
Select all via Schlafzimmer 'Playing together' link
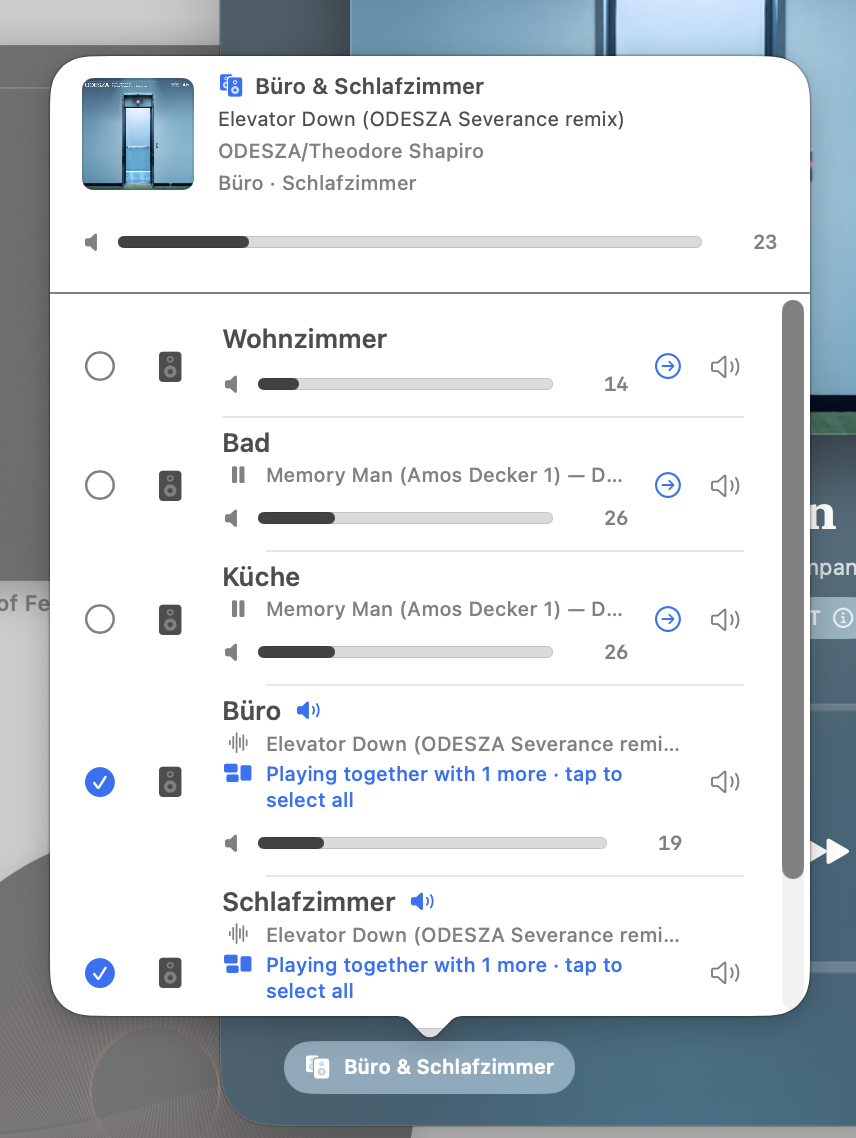(x=444, y=978)
